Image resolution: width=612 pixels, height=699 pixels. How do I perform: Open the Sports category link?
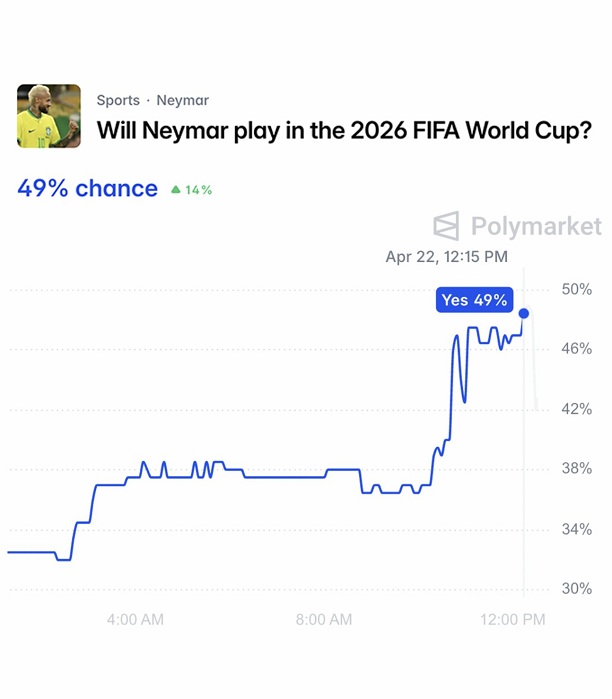[118, 100]
